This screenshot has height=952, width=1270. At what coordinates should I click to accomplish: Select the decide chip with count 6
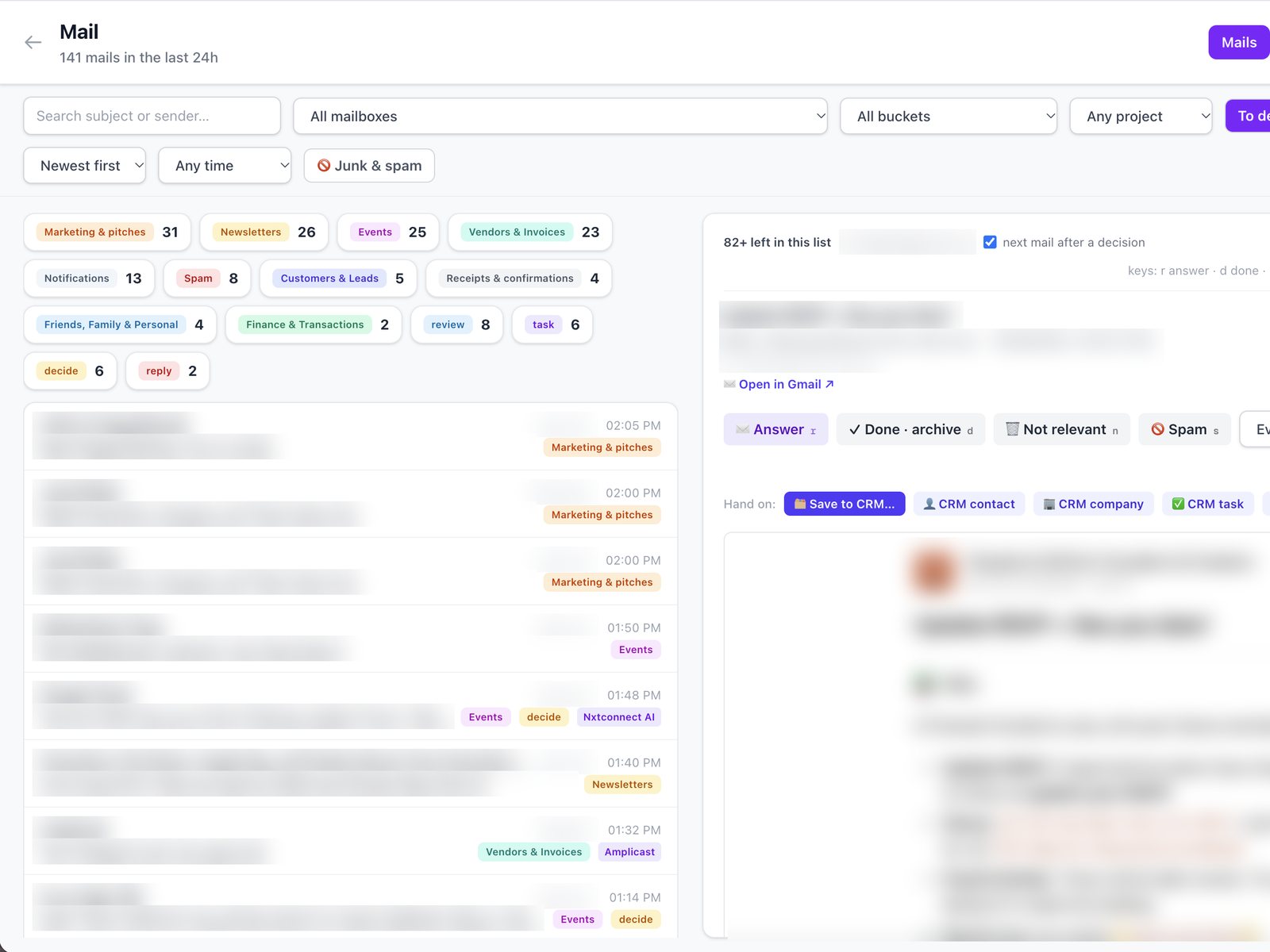[70, 371]
